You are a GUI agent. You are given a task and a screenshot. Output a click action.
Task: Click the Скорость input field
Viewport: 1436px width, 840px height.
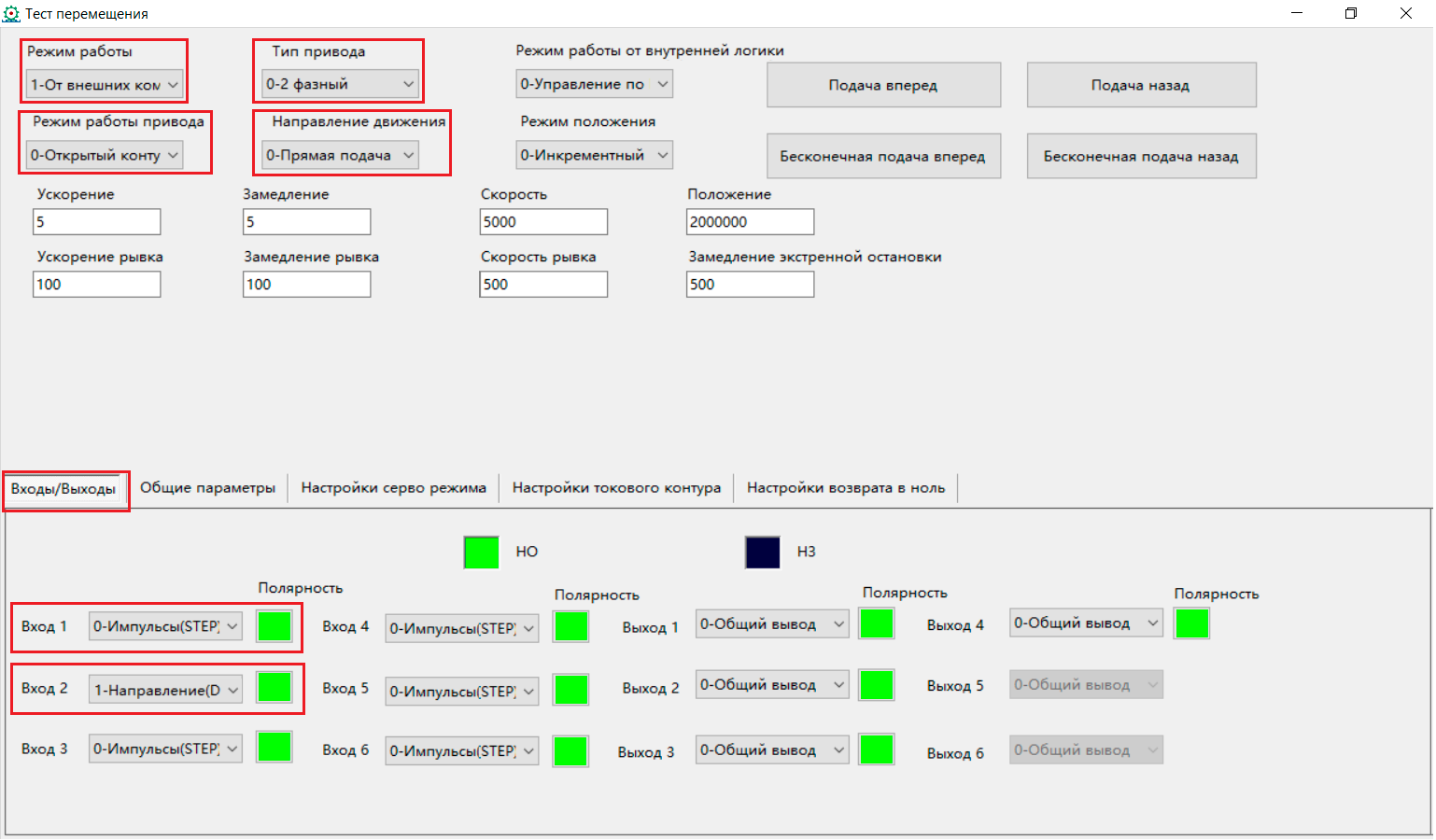(x=543, y=222)
